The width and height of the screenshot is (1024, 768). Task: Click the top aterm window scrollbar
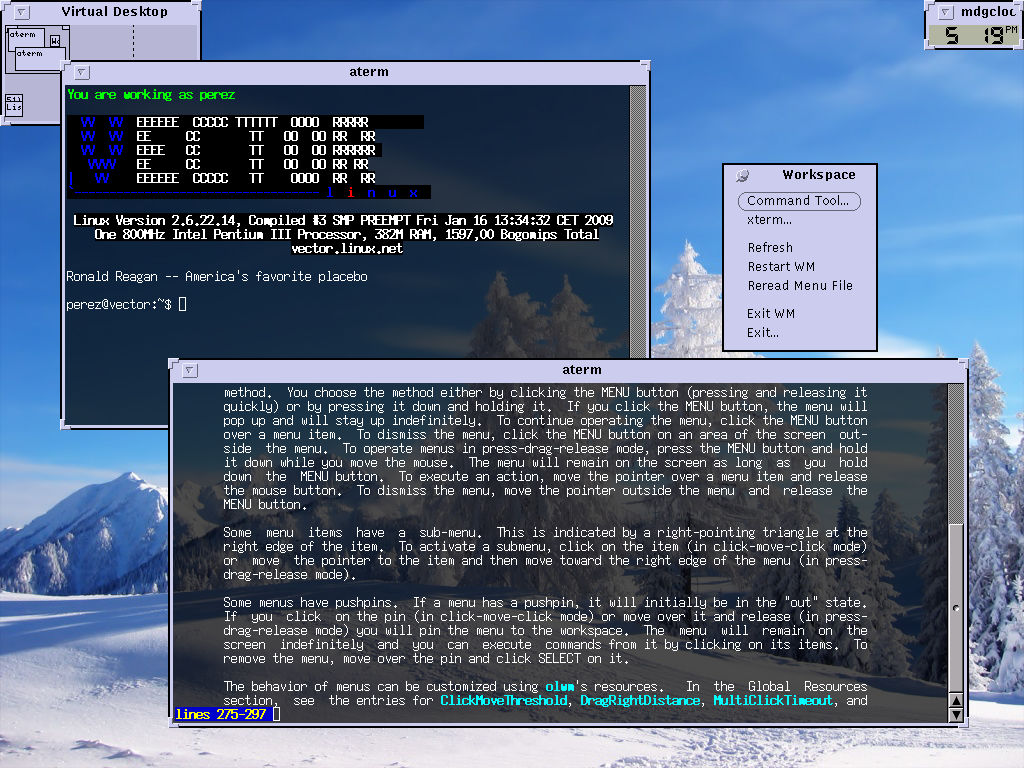click(x=637, y=221)
